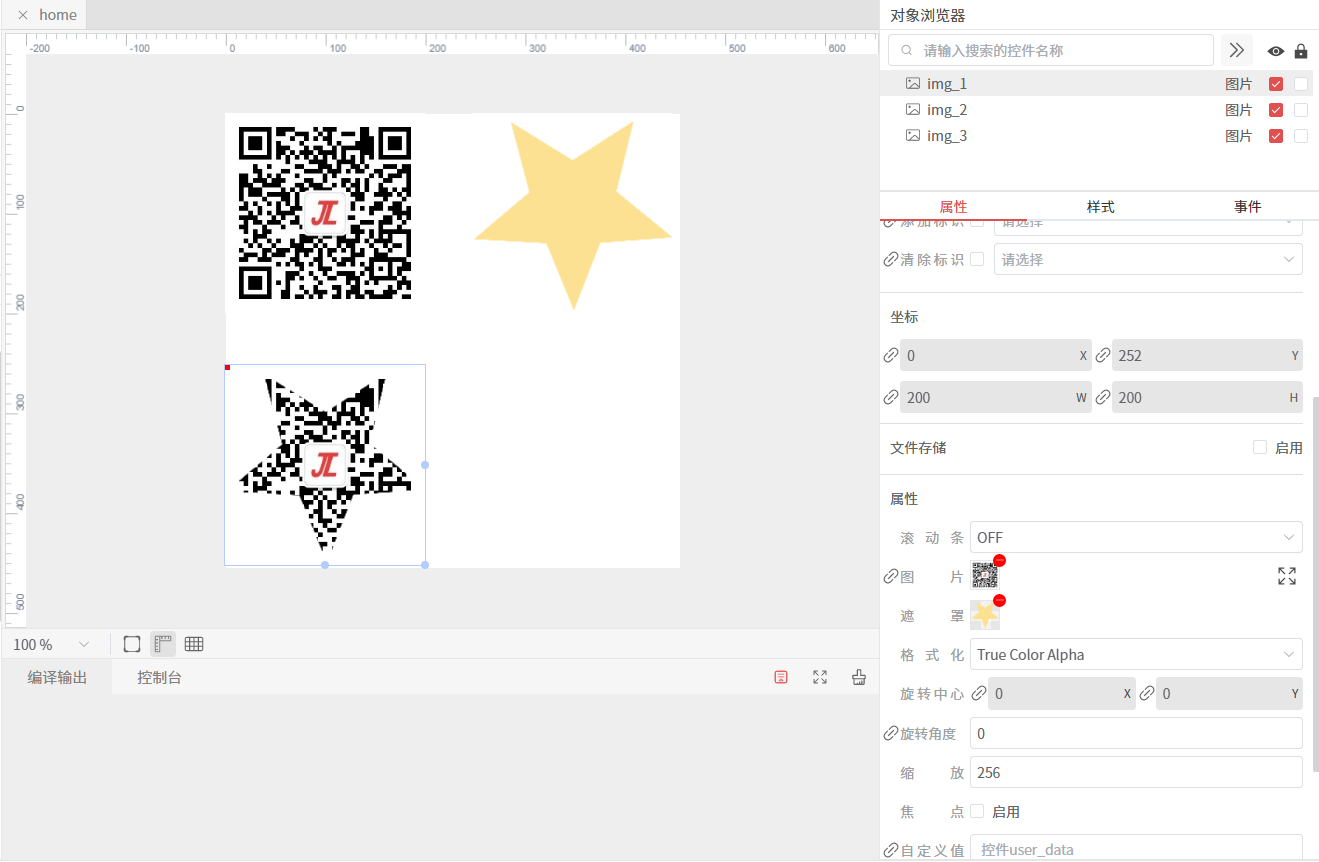The image size is (1319, 862).
Task: Uncheck visibility checkbox for img_2
Action: point(1276,110)
